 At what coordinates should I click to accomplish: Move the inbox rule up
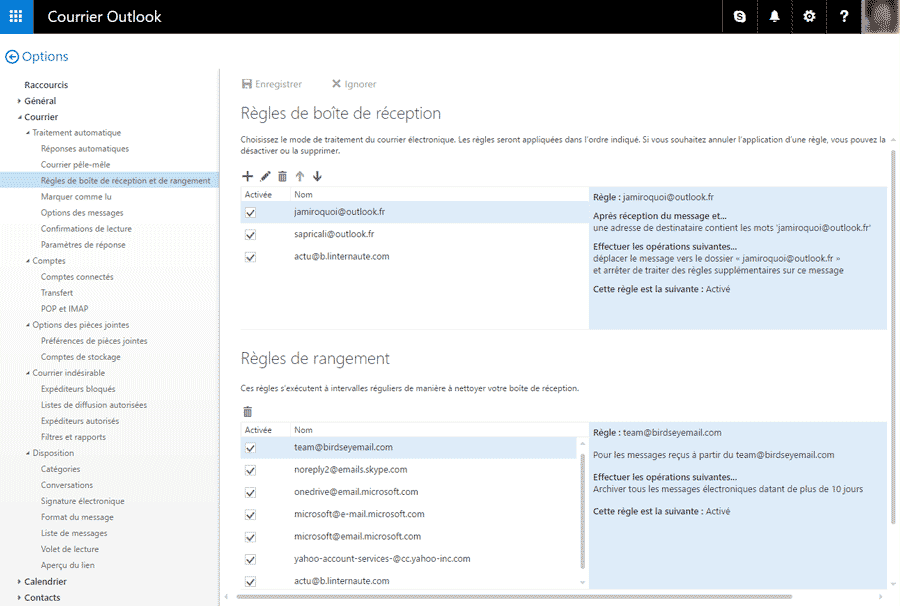coord(300,176)
